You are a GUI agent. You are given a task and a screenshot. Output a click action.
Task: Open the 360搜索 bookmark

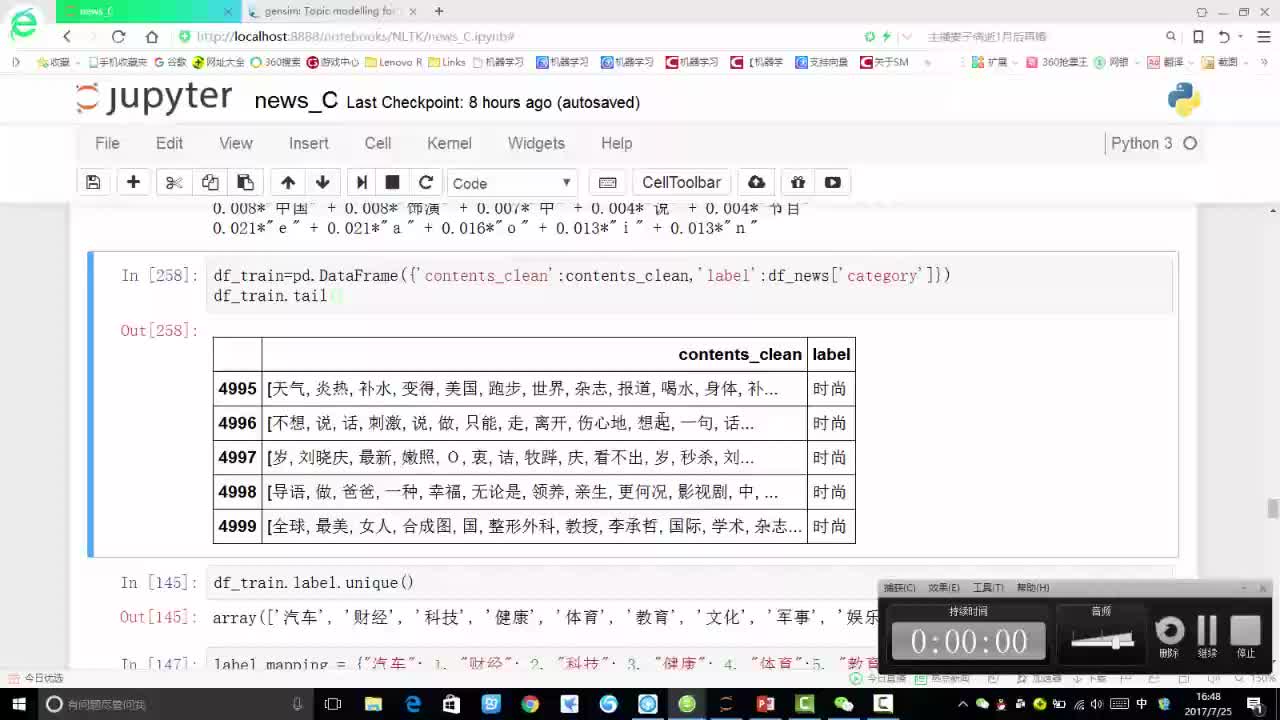(x=275, y=62)
